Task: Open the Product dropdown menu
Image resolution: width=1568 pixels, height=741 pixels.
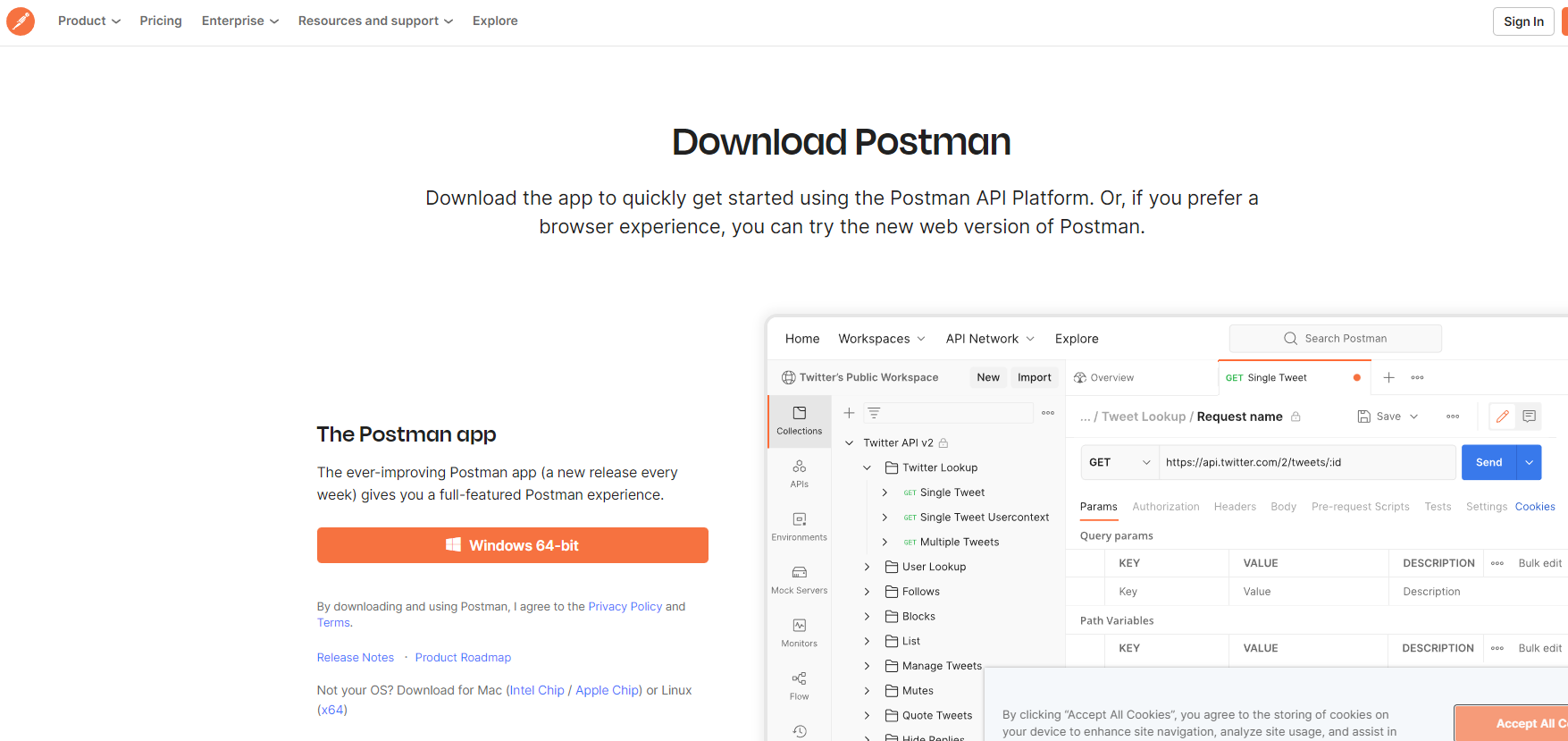Action: point(89,21)
